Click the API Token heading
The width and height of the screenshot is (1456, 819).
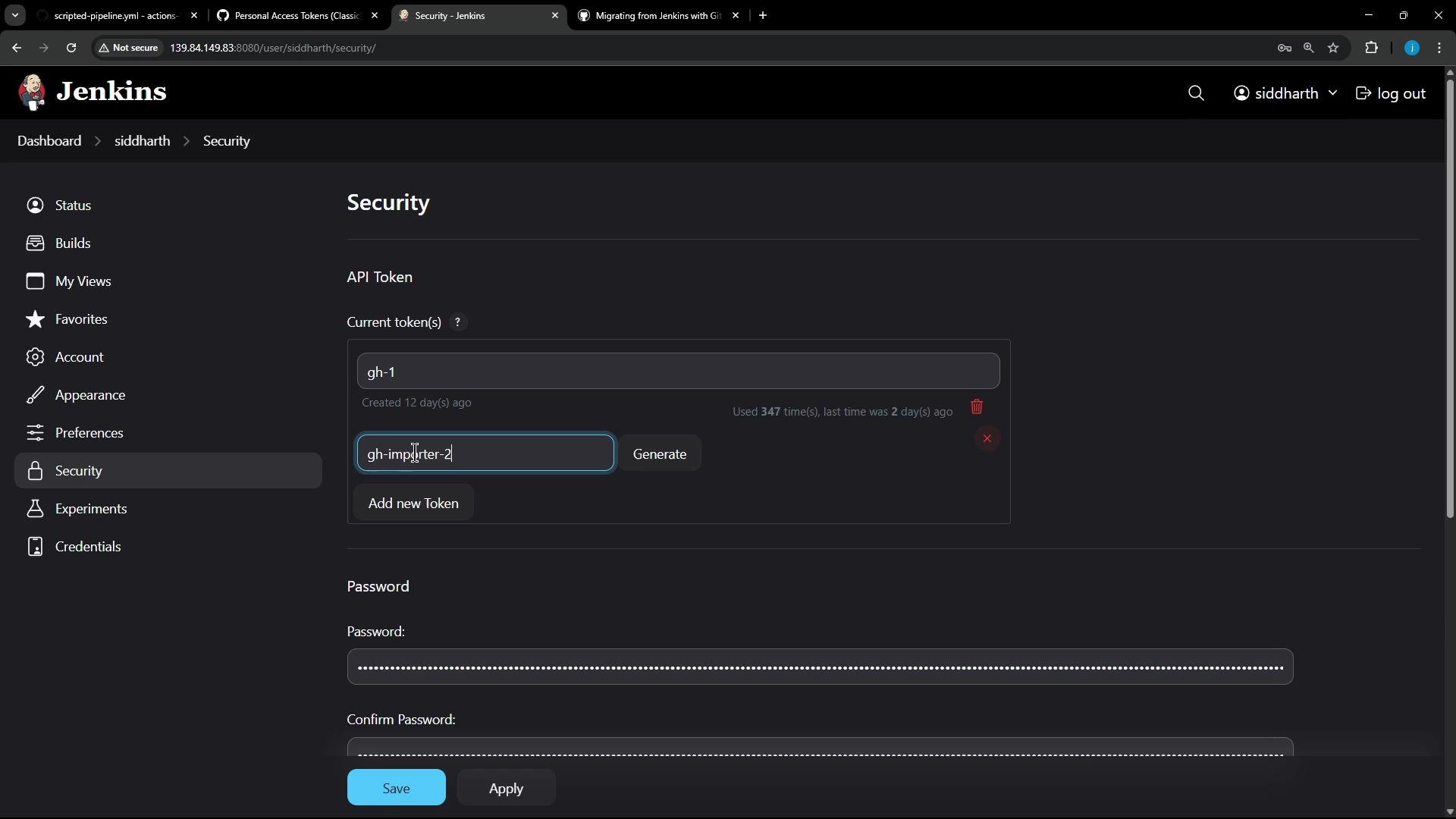(x=380, y=278)
